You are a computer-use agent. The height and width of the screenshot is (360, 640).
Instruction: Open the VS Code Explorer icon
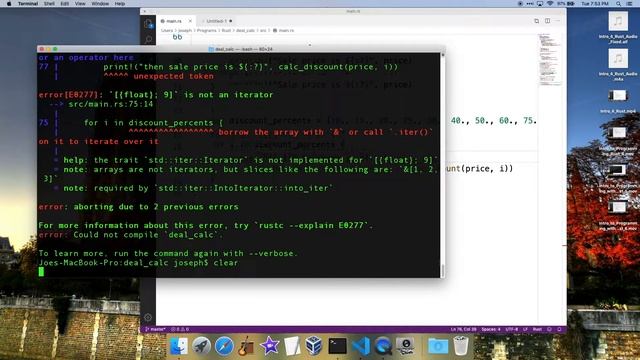(148, 24)
